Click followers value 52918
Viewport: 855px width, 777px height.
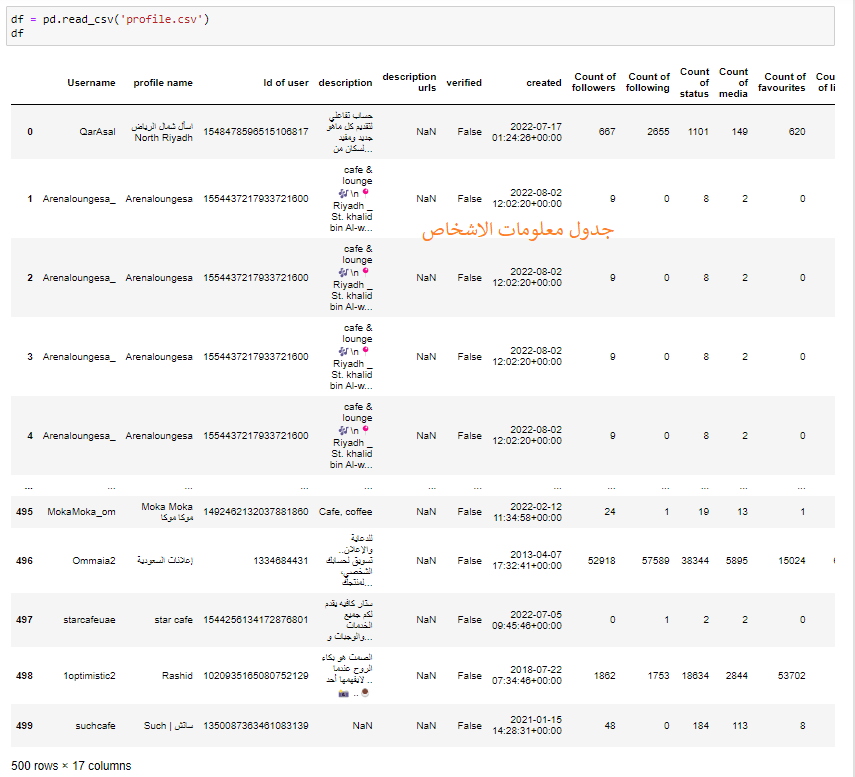pos(601,561)
